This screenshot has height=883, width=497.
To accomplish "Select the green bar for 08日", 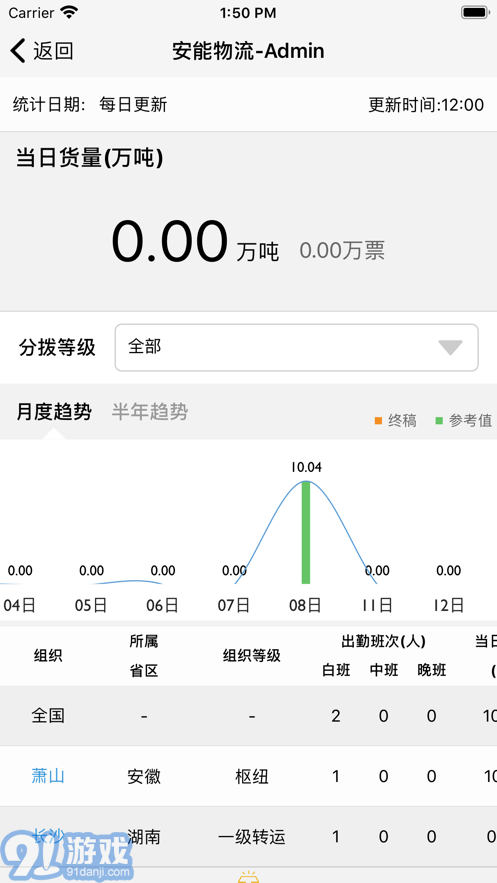I will pyautogui.click(x=306, y=532).
